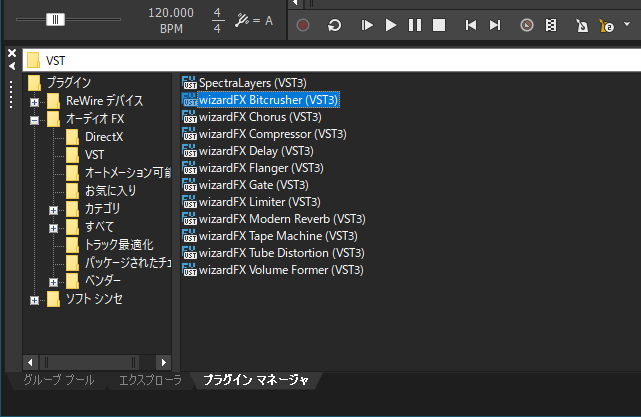Expand the ベンダー folder
The width and height of the screenshot is (641, 417).
point(54,282)
